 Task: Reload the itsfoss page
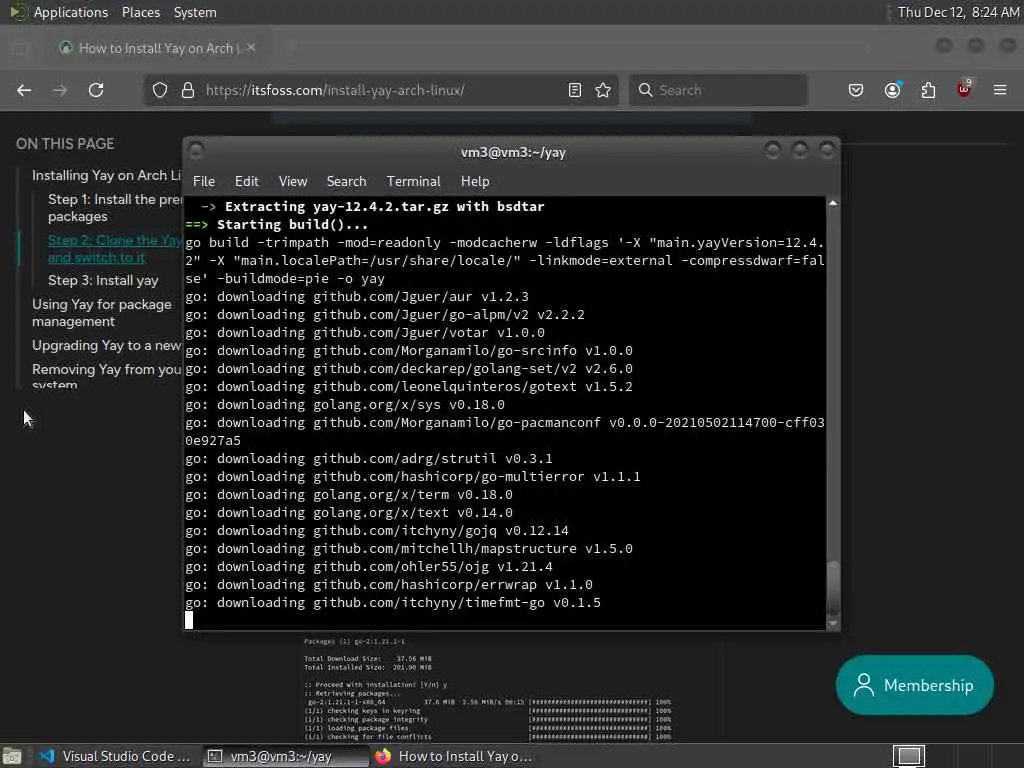[x=96, y=90]
